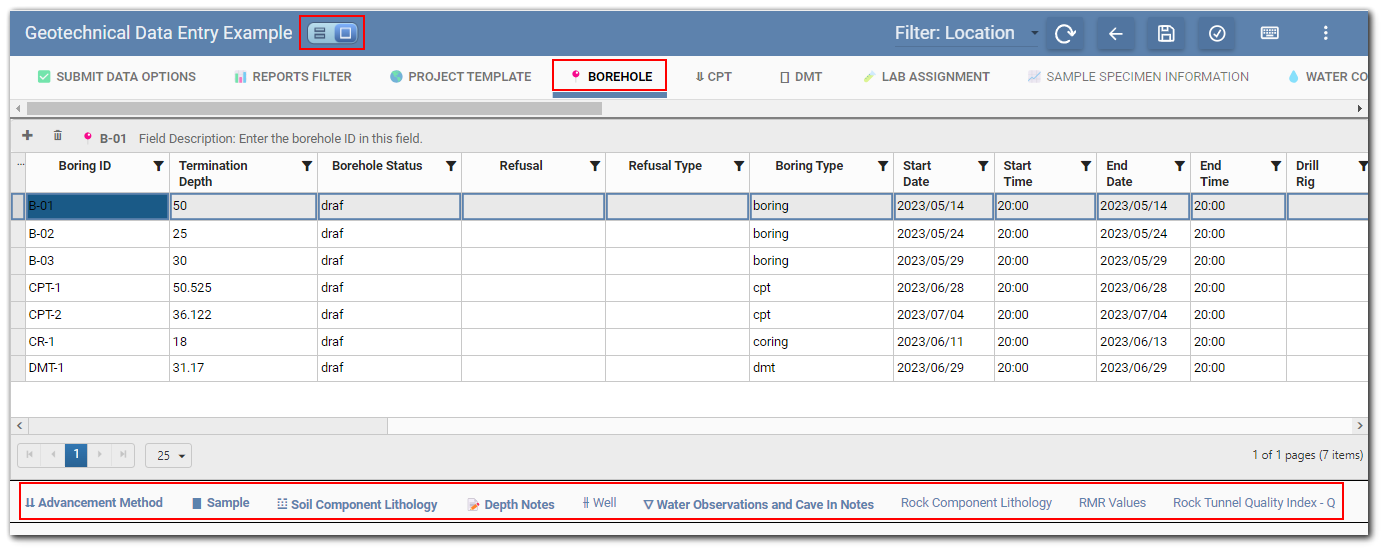Select the CR-1 row cell
Screen dimensions: 1386x553
click(x=97, y=342)
